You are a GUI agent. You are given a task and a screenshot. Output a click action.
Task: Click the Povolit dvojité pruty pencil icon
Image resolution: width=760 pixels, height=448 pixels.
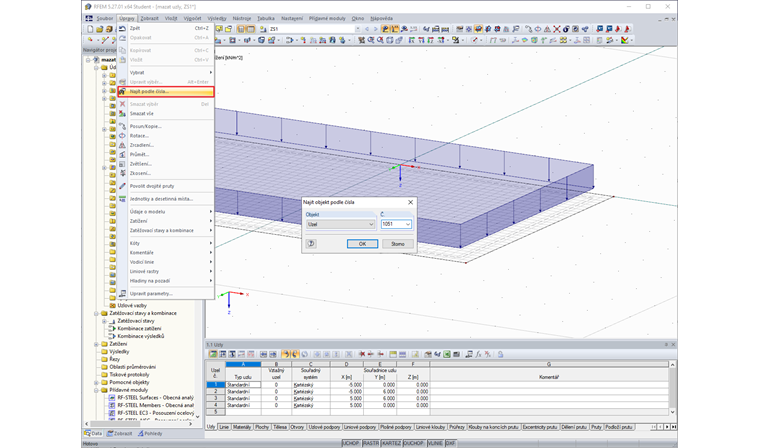click(122, 186)
